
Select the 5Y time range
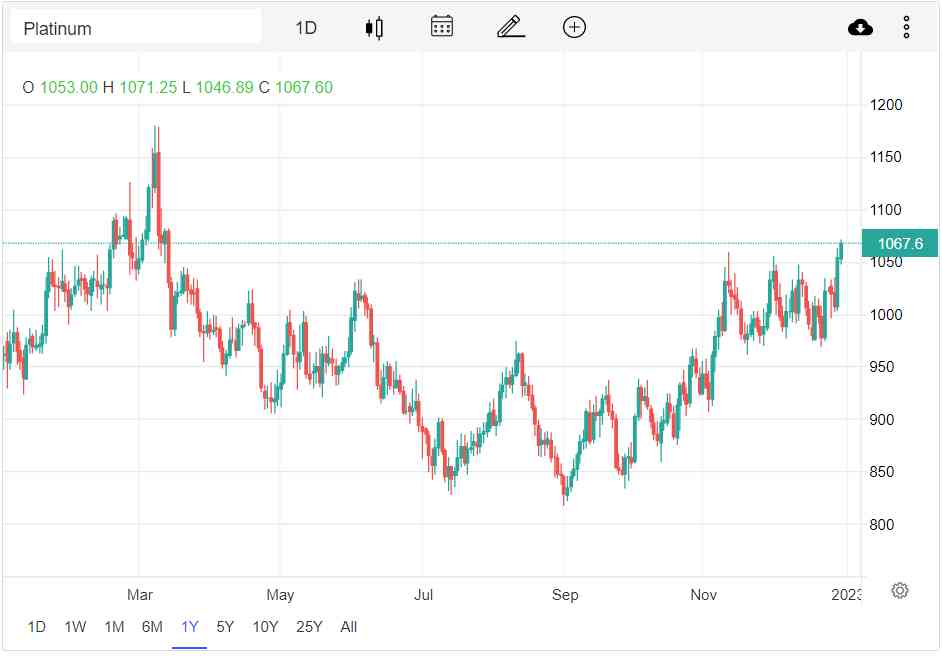[225, 627]
